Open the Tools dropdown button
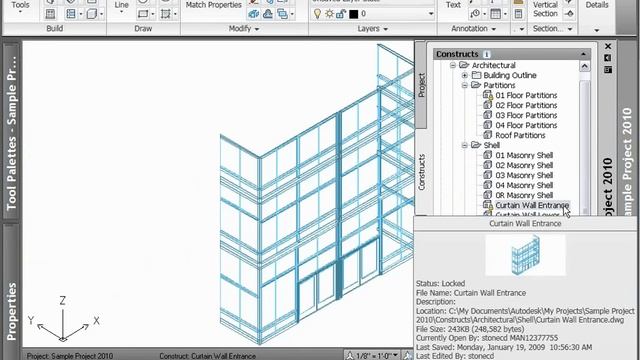 (x=20, y=12)
